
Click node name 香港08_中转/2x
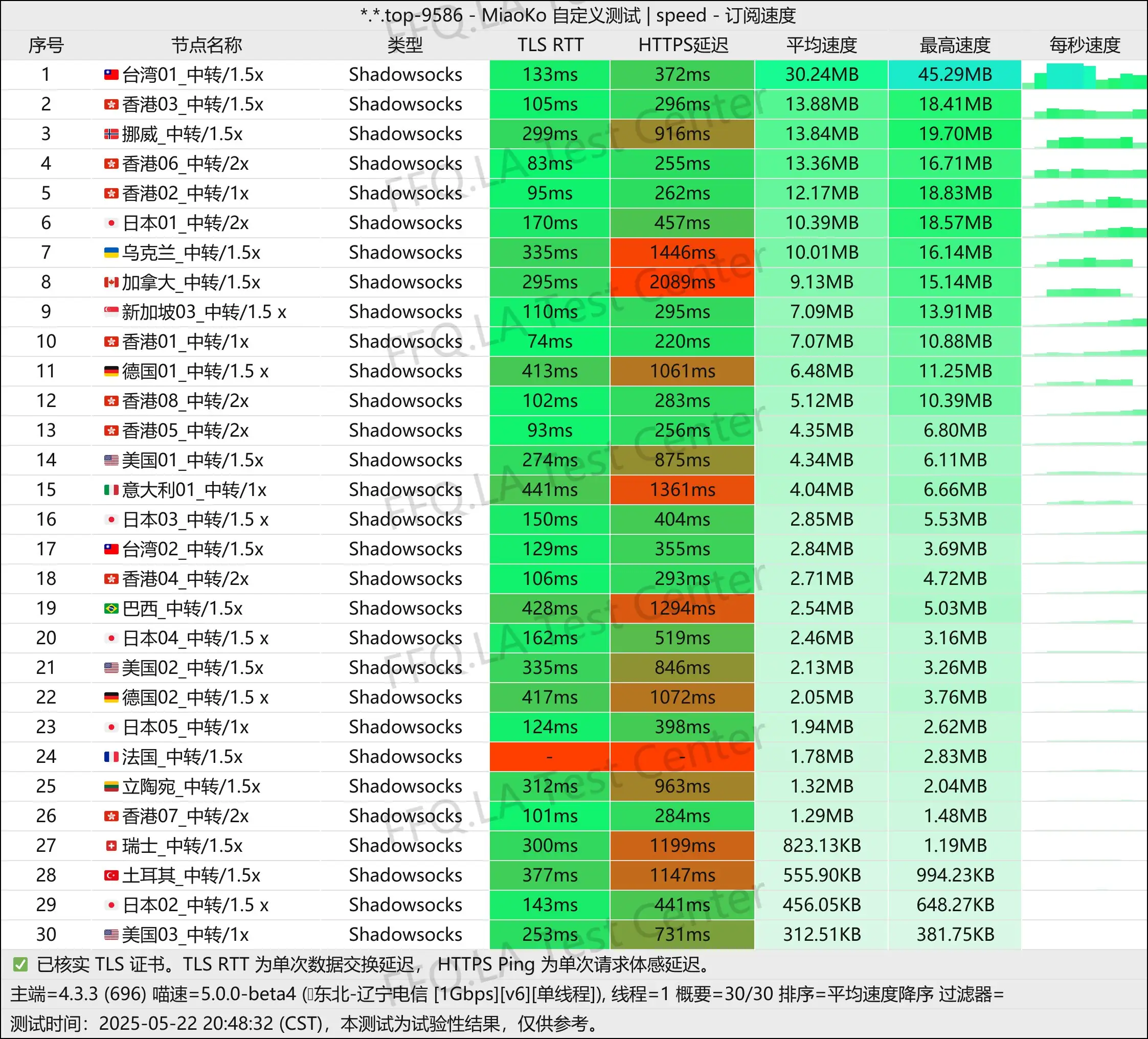pyautogui.click(x=185, y=401)
